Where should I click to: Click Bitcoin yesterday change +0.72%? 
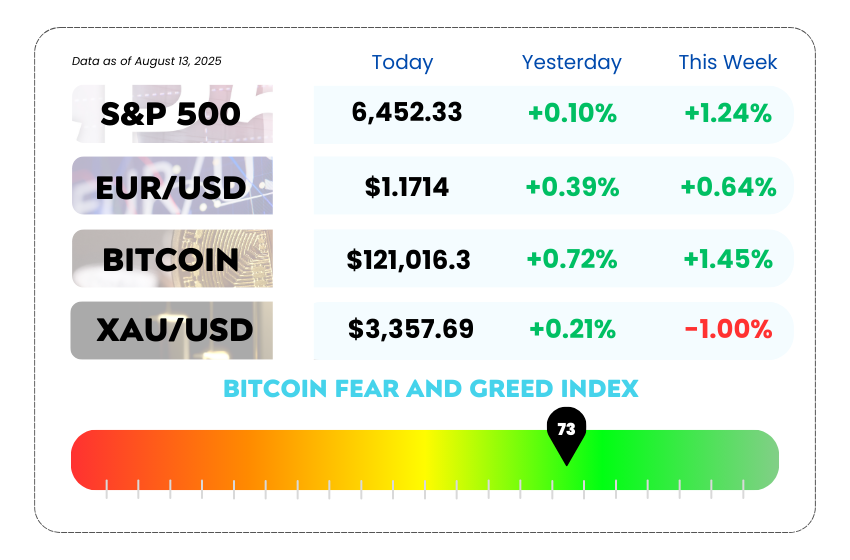573,260
